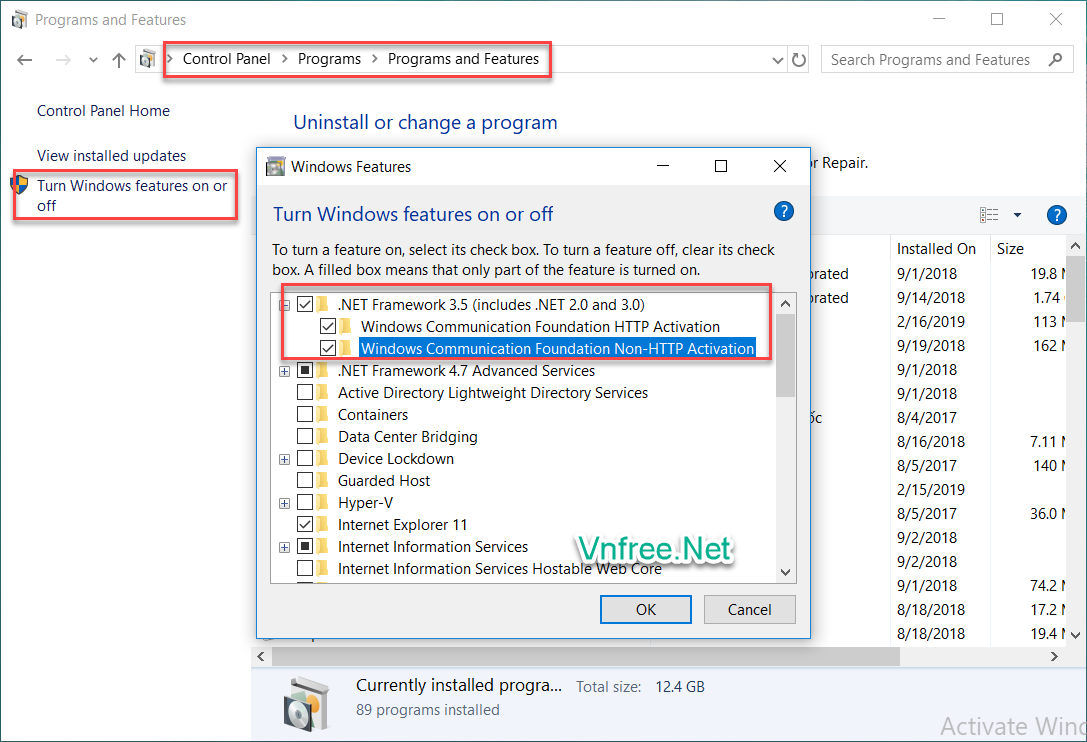This screenshot has height=742, width=1087.
Task: Click the Back navigation arrow
Action: pyautogui.click(x=25, y=60)
